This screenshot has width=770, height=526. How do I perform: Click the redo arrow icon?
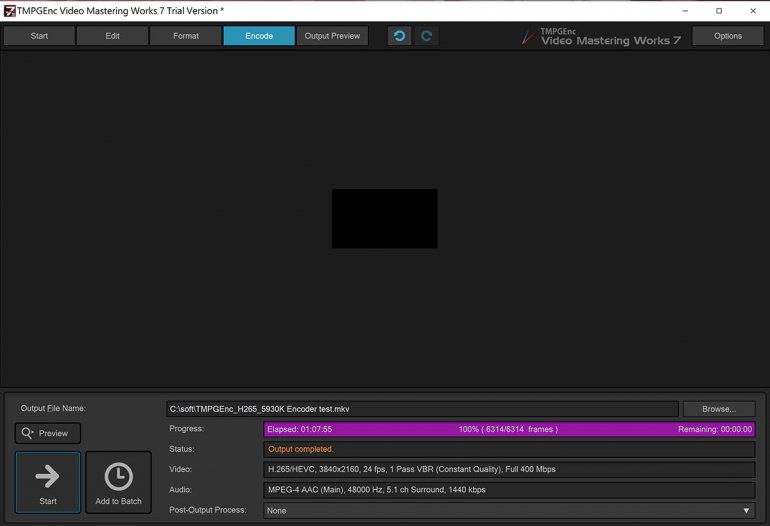pos(426,36)
